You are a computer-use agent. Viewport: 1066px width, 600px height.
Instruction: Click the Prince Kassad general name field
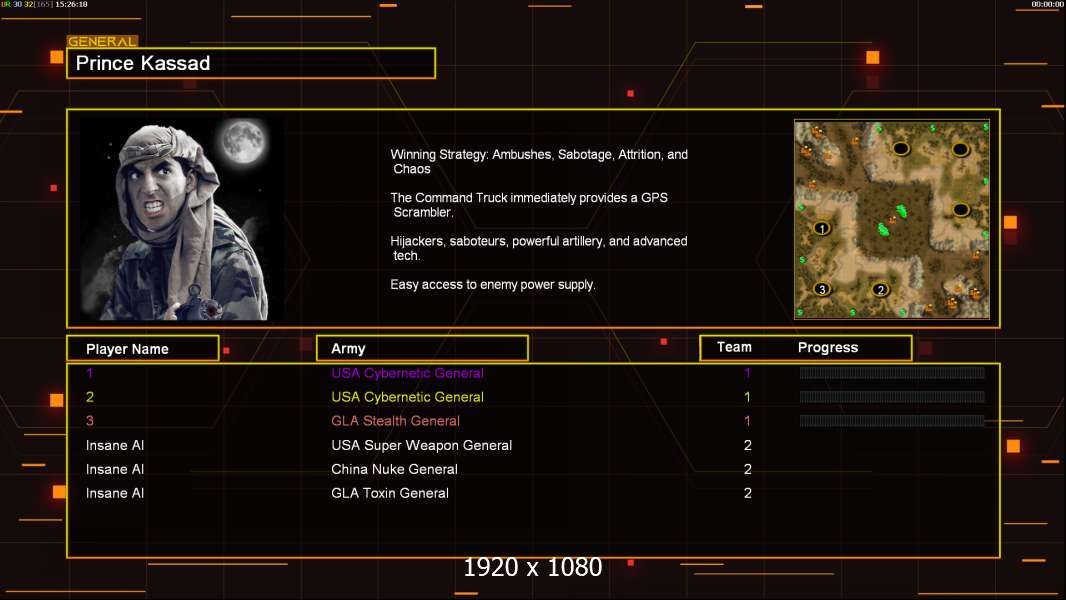(x=251, y=63)
